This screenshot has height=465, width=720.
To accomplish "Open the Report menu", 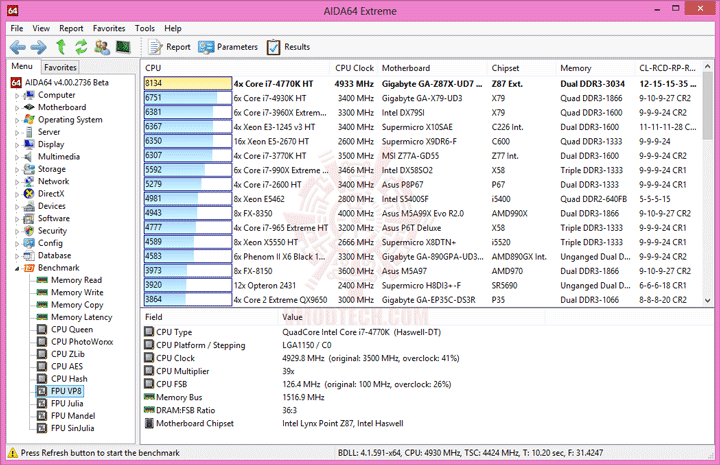I will [71, 28].
